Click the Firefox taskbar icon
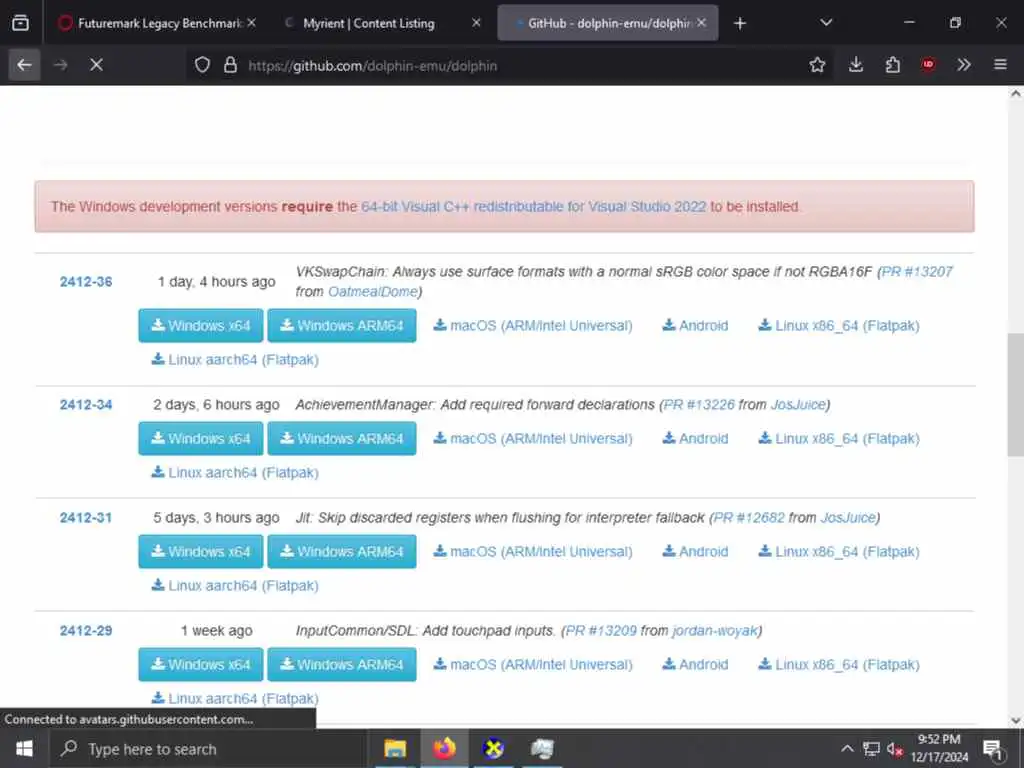This screenshot has height=768, width=1024. pos(444,748)
